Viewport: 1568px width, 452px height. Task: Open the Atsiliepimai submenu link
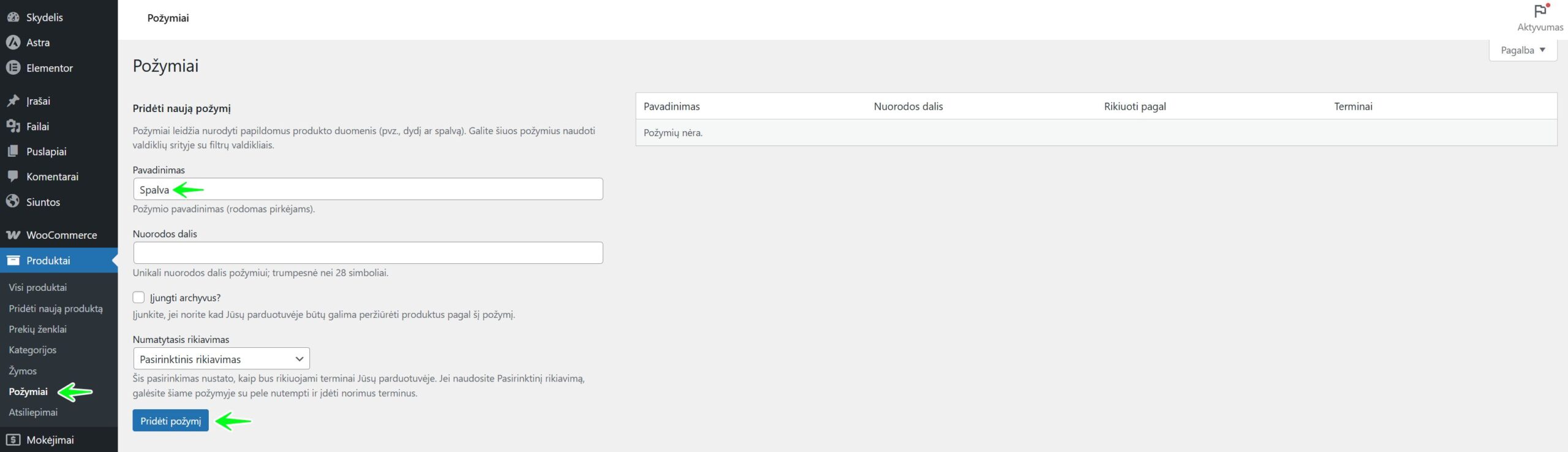(33, 412)
